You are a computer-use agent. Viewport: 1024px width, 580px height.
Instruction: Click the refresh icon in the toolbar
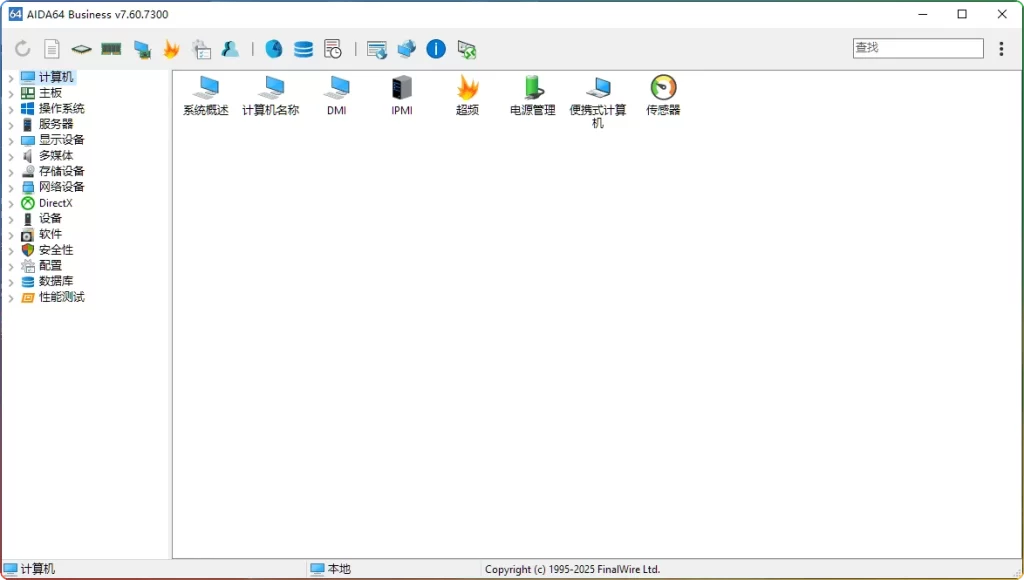(22, 48)
